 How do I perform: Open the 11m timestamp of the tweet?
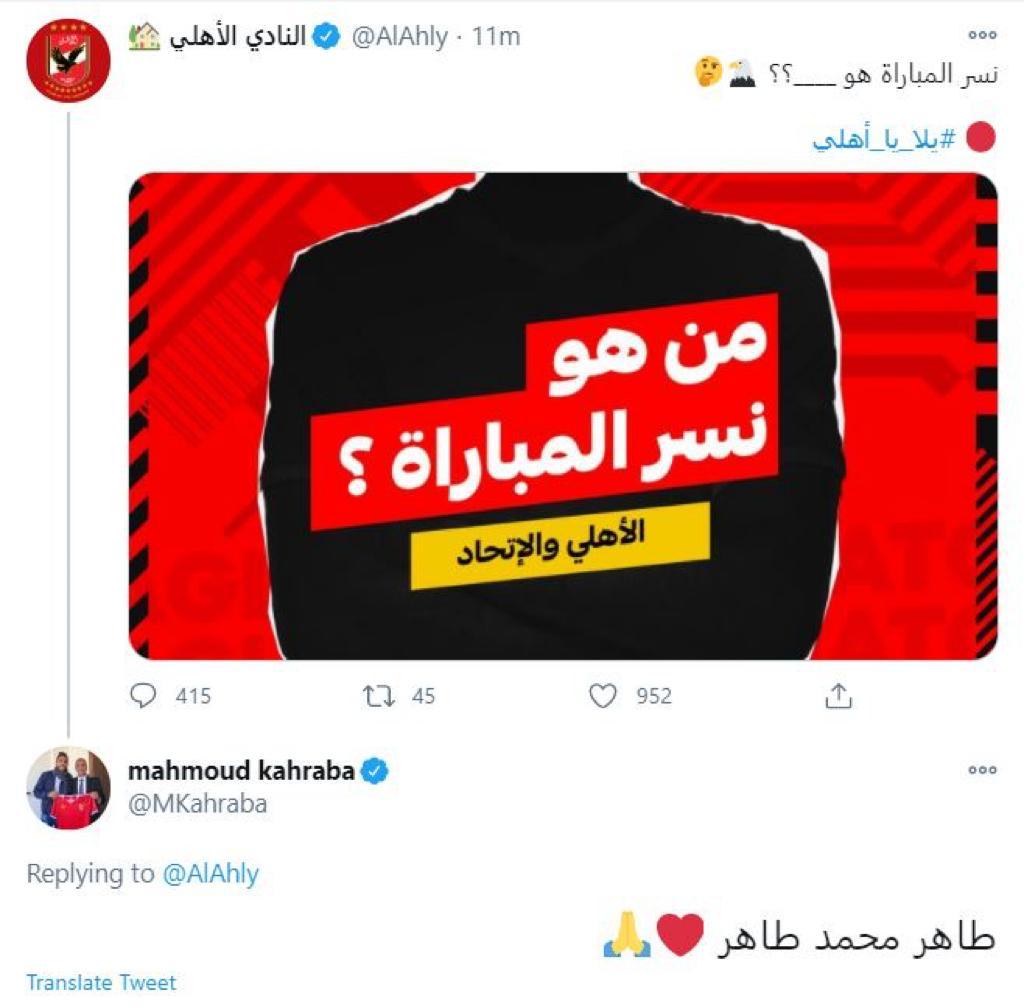coord(496,37)
